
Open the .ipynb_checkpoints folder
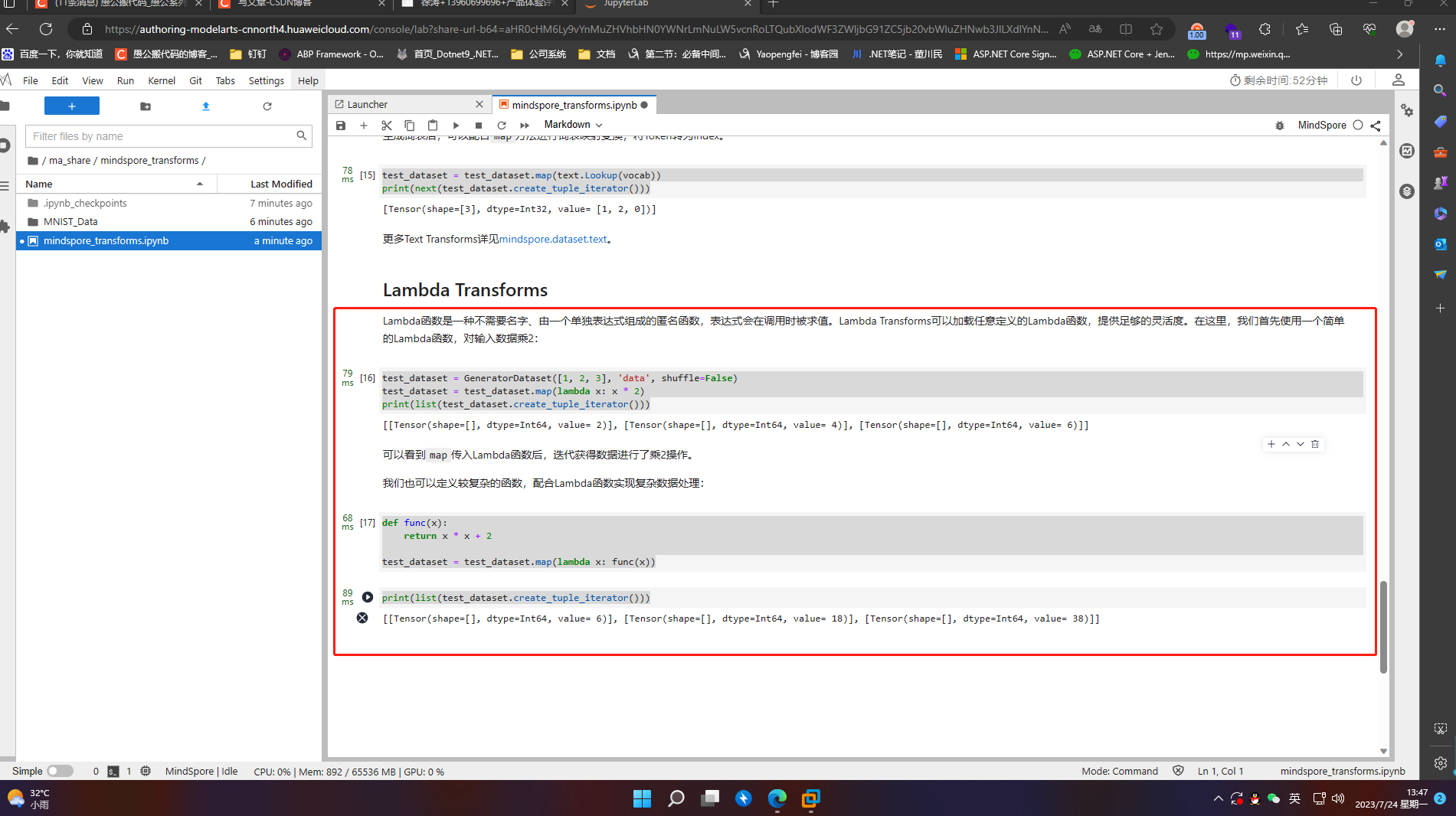click(169, 203)
